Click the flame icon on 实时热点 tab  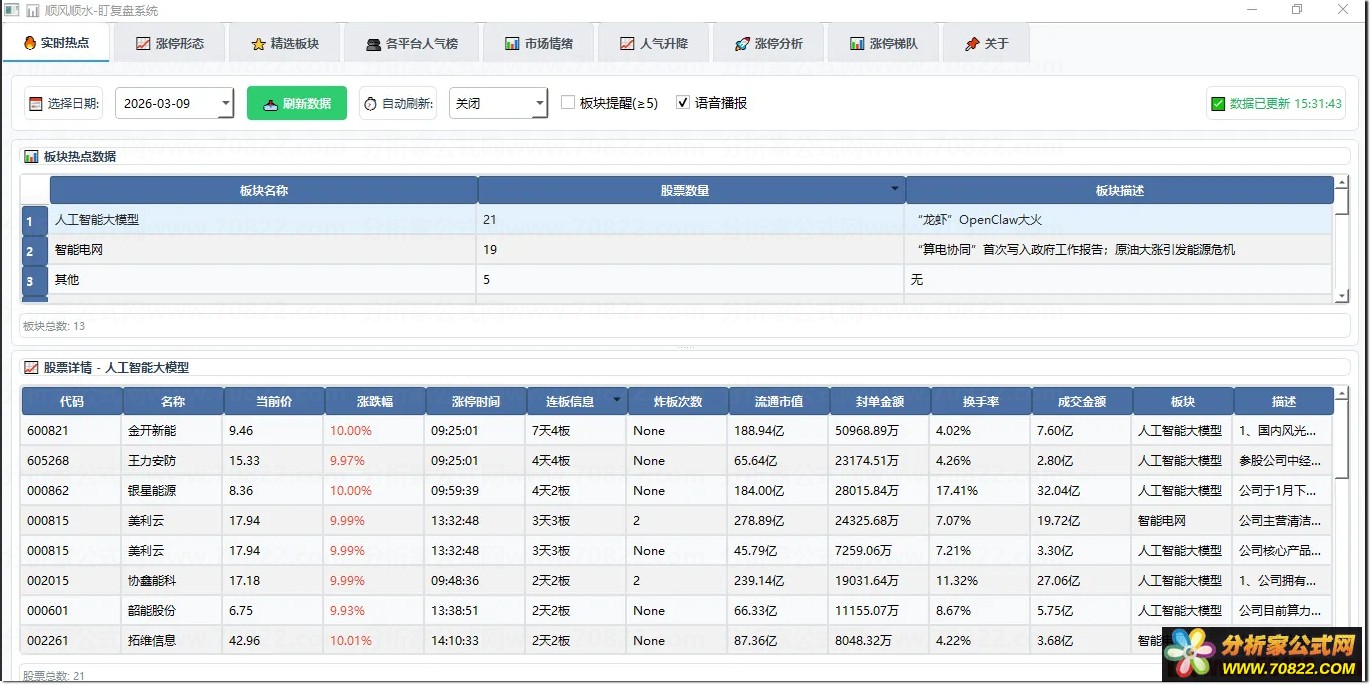(30, 44)
